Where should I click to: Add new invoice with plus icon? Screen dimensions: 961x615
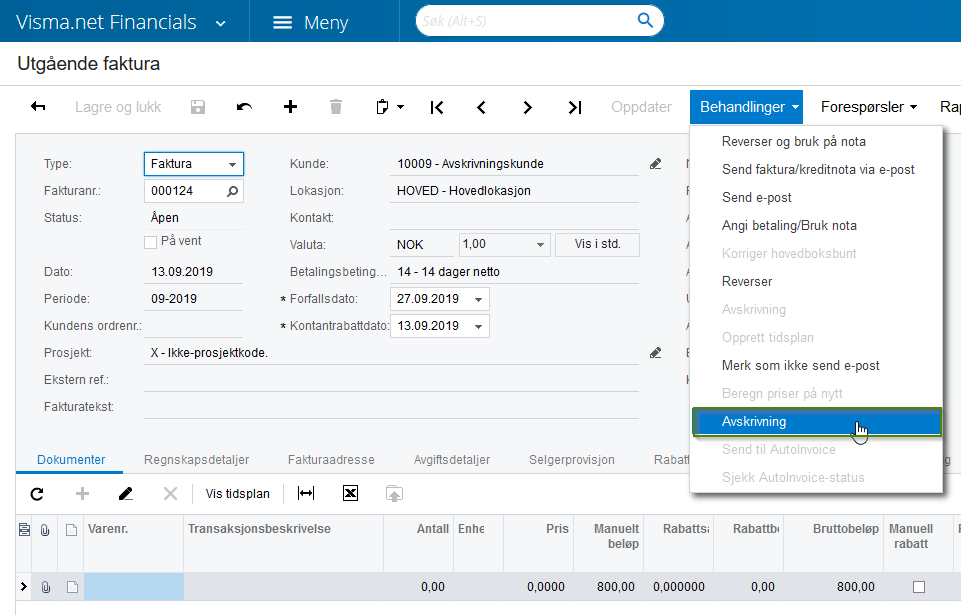tap(290, 107)
